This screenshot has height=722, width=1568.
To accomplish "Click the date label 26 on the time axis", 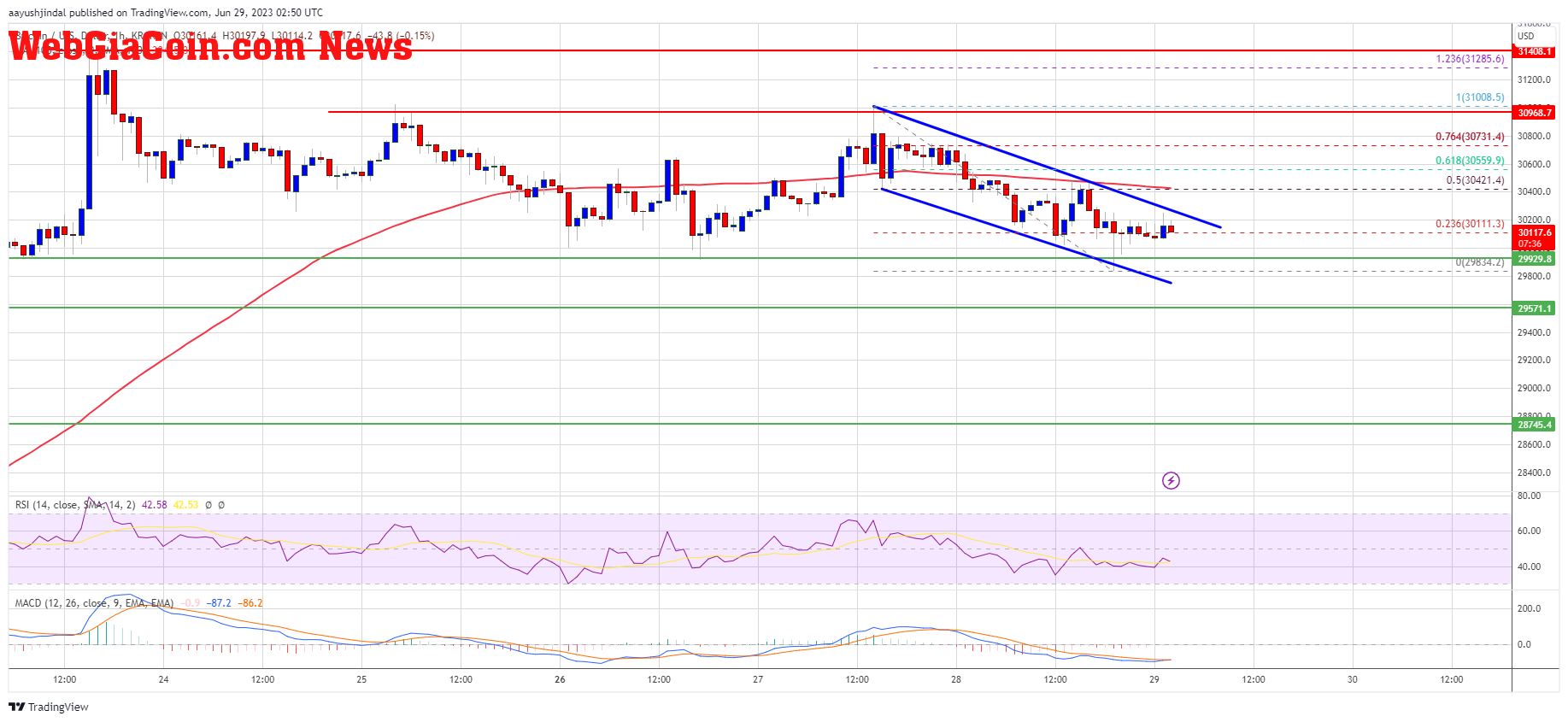I will [x=560, y=680].
